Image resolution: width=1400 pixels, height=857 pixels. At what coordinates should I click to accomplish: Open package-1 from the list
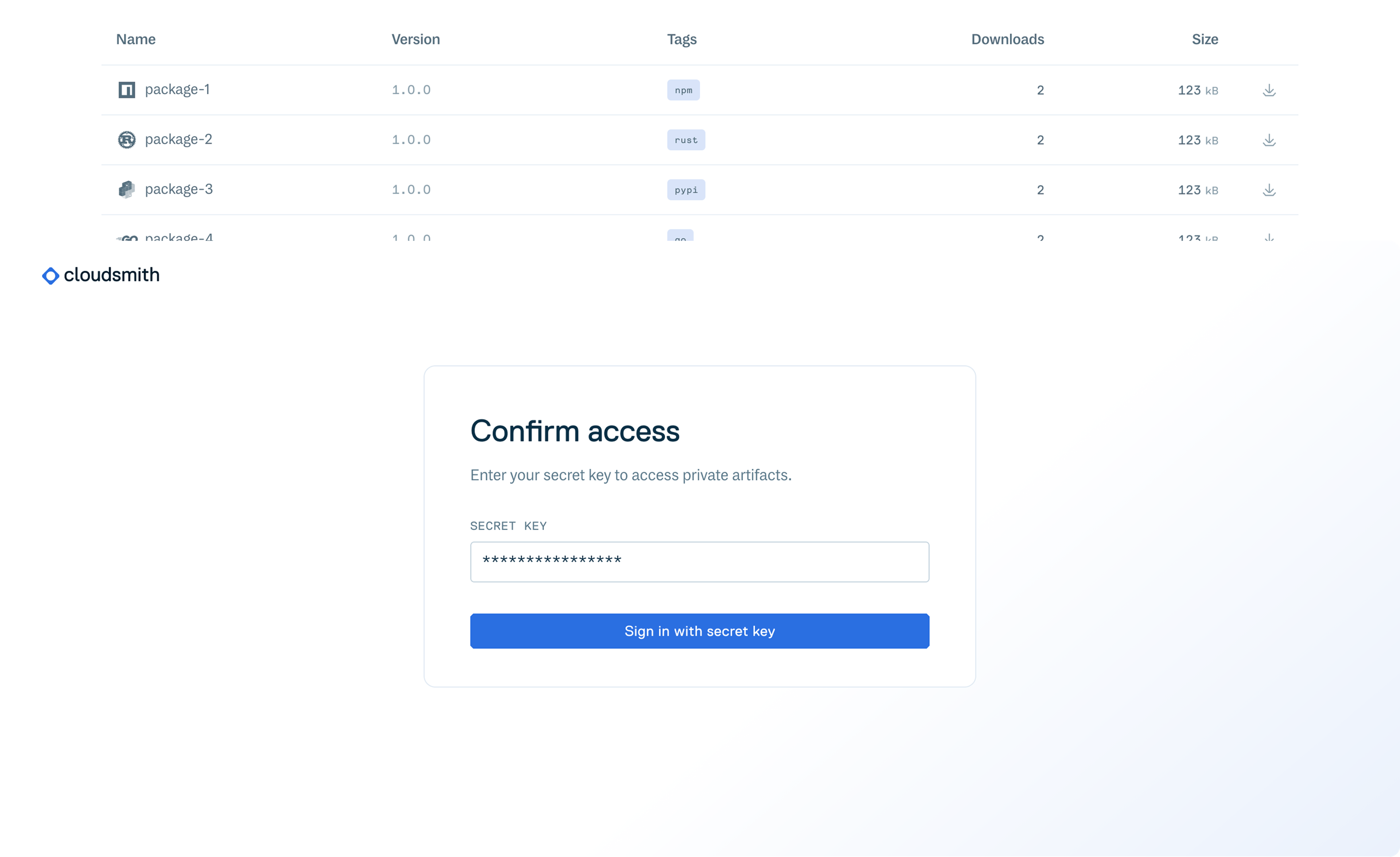[177, 90]
